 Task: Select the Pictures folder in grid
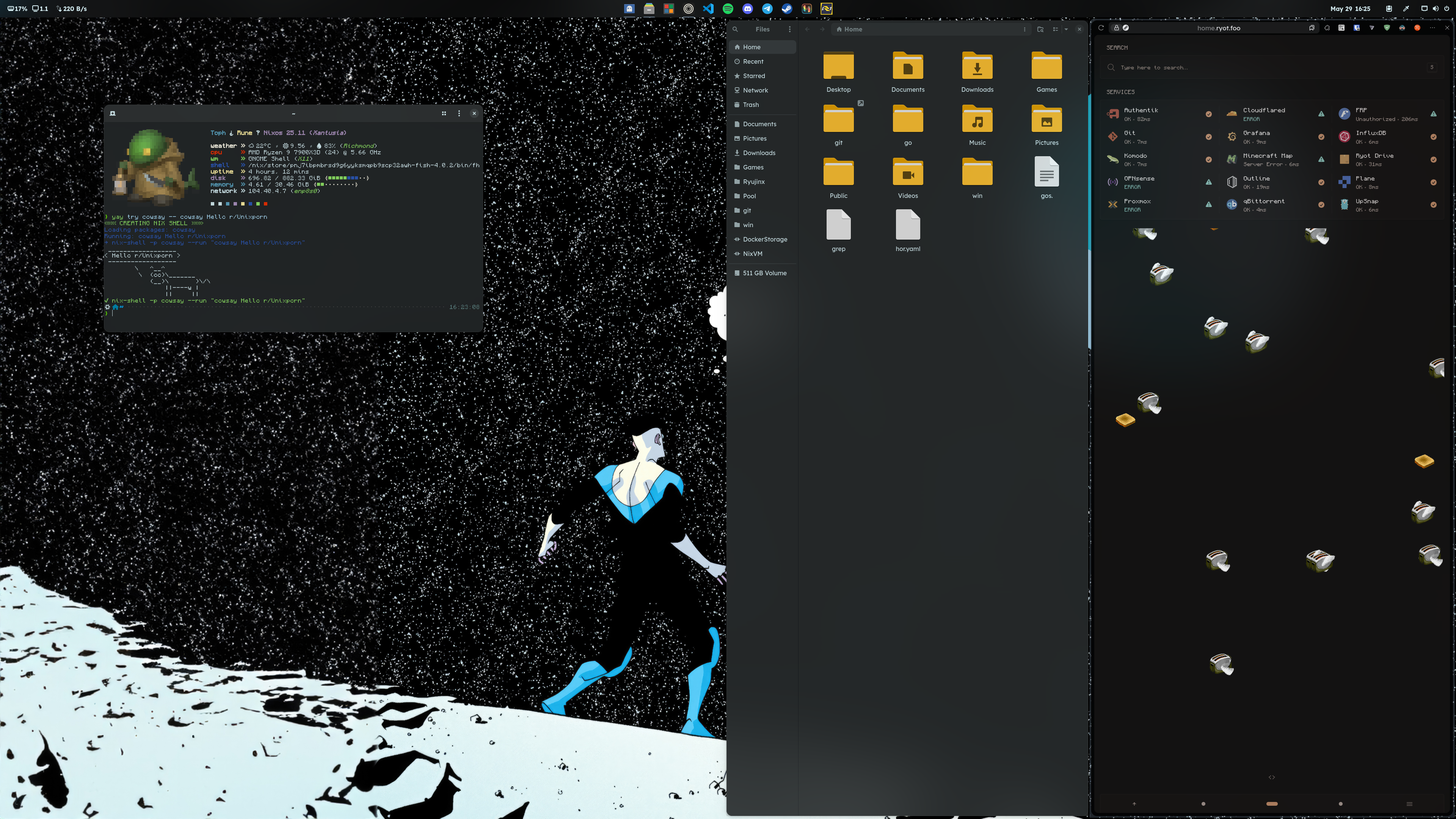coord(1047,119)
